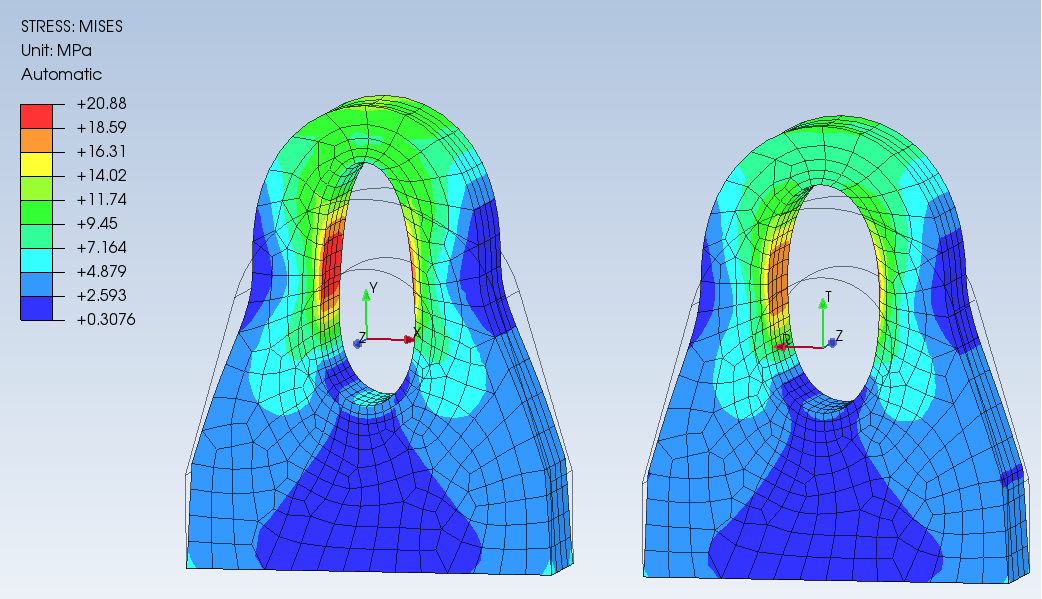1042x599 pixels.
Task: Click the "Unit: MPa" label
Action: pyautogui.click(x=56, y=51)
